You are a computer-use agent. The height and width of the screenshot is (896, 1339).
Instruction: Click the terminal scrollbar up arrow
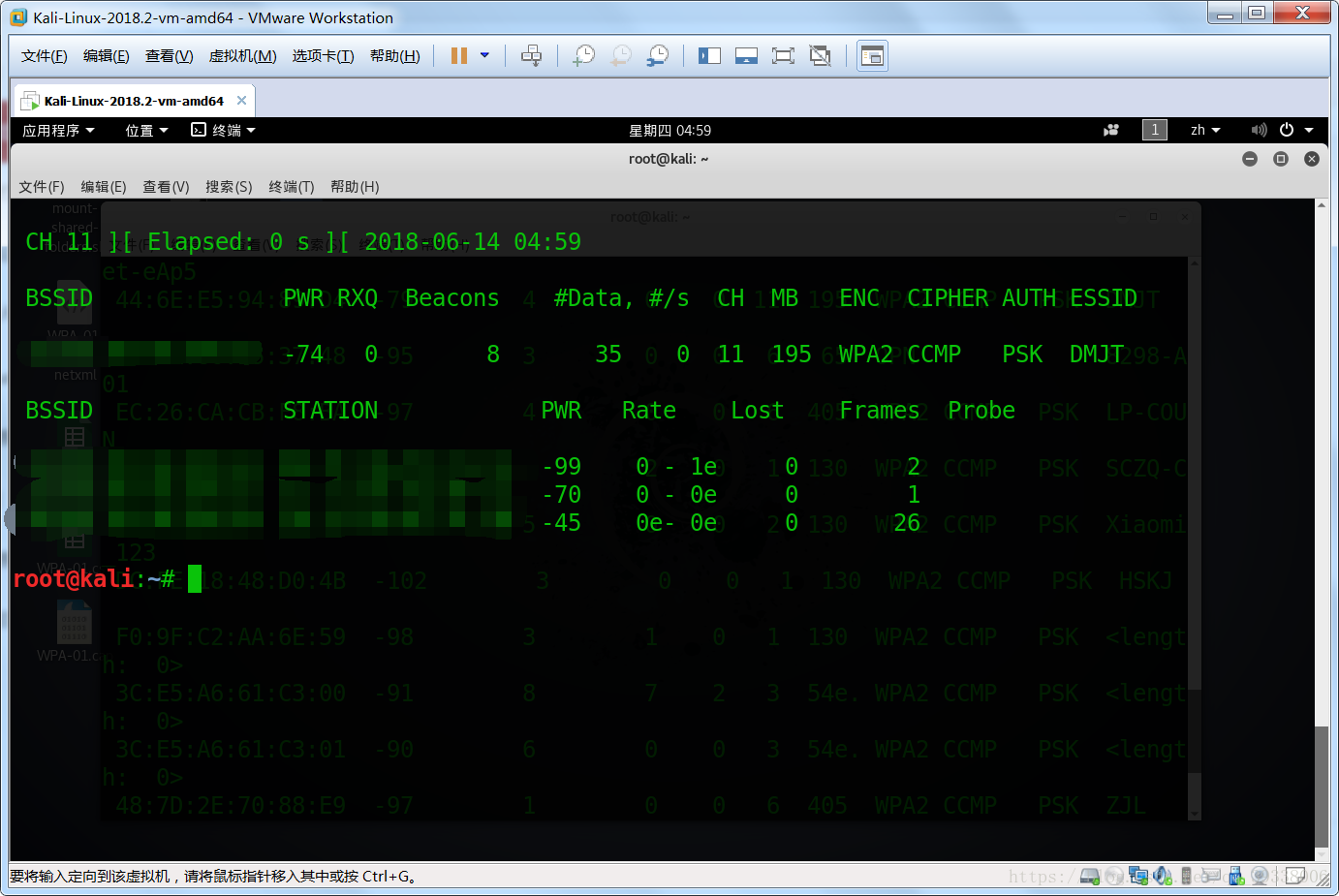pyautogui.click(x=1322, y=205)
